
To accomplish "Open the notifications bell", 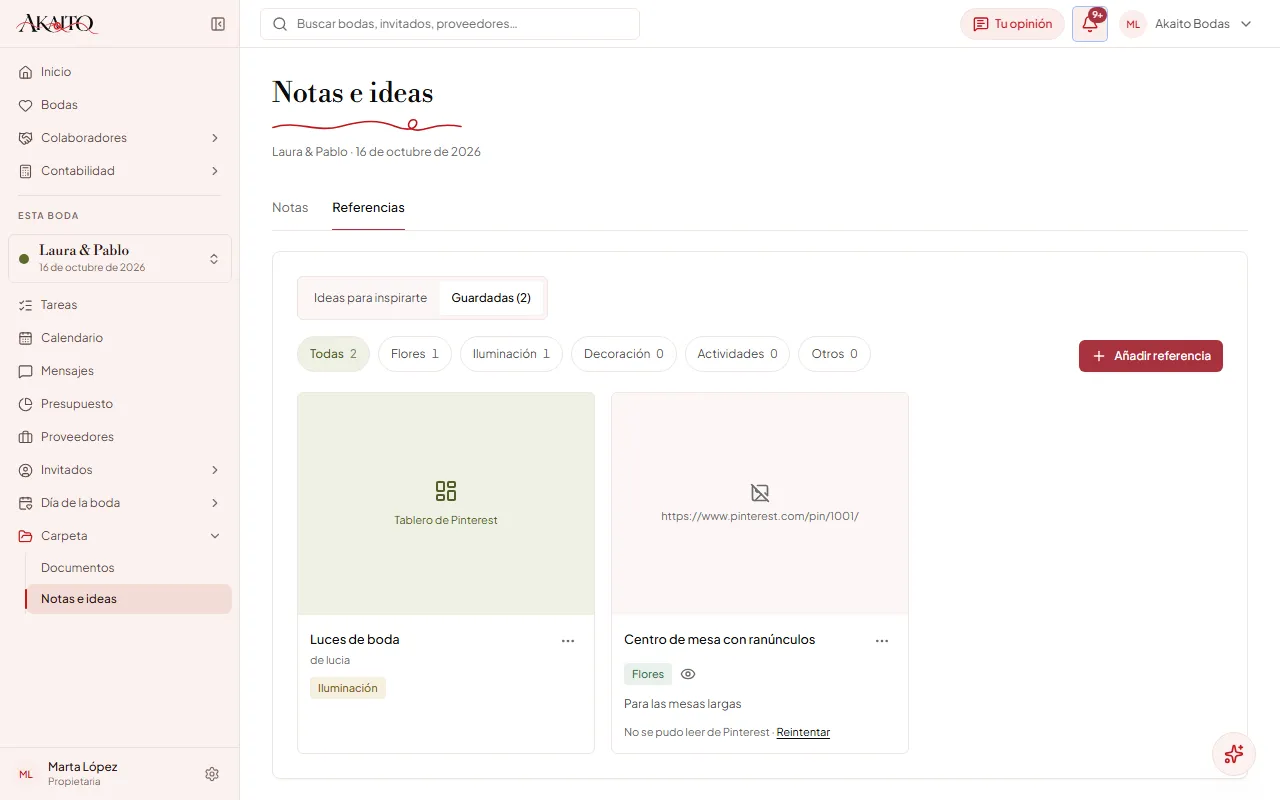I will [1090, 24].
